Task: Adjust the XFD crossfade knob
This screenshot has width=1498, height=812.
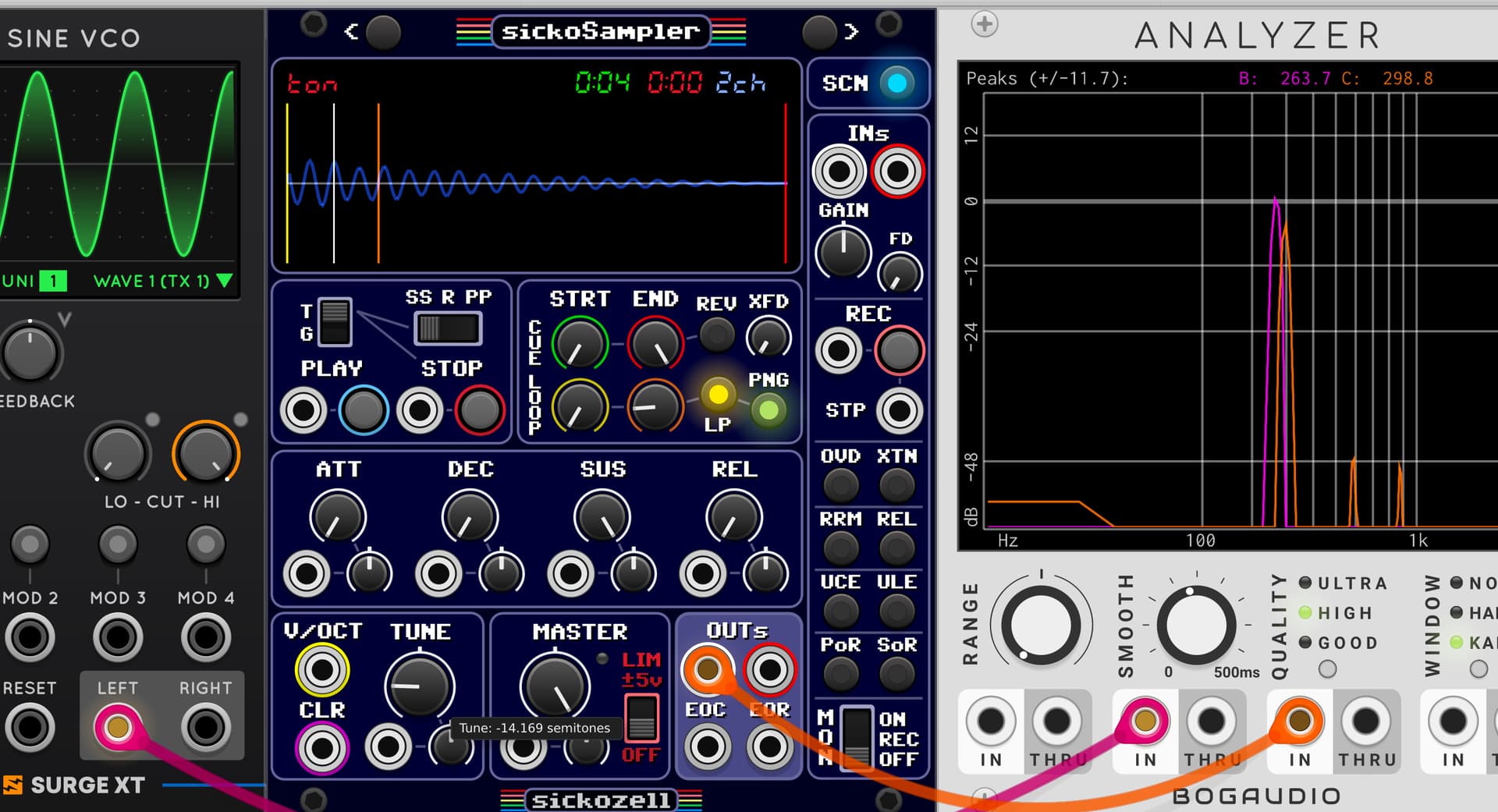Action: click(769, 338)
